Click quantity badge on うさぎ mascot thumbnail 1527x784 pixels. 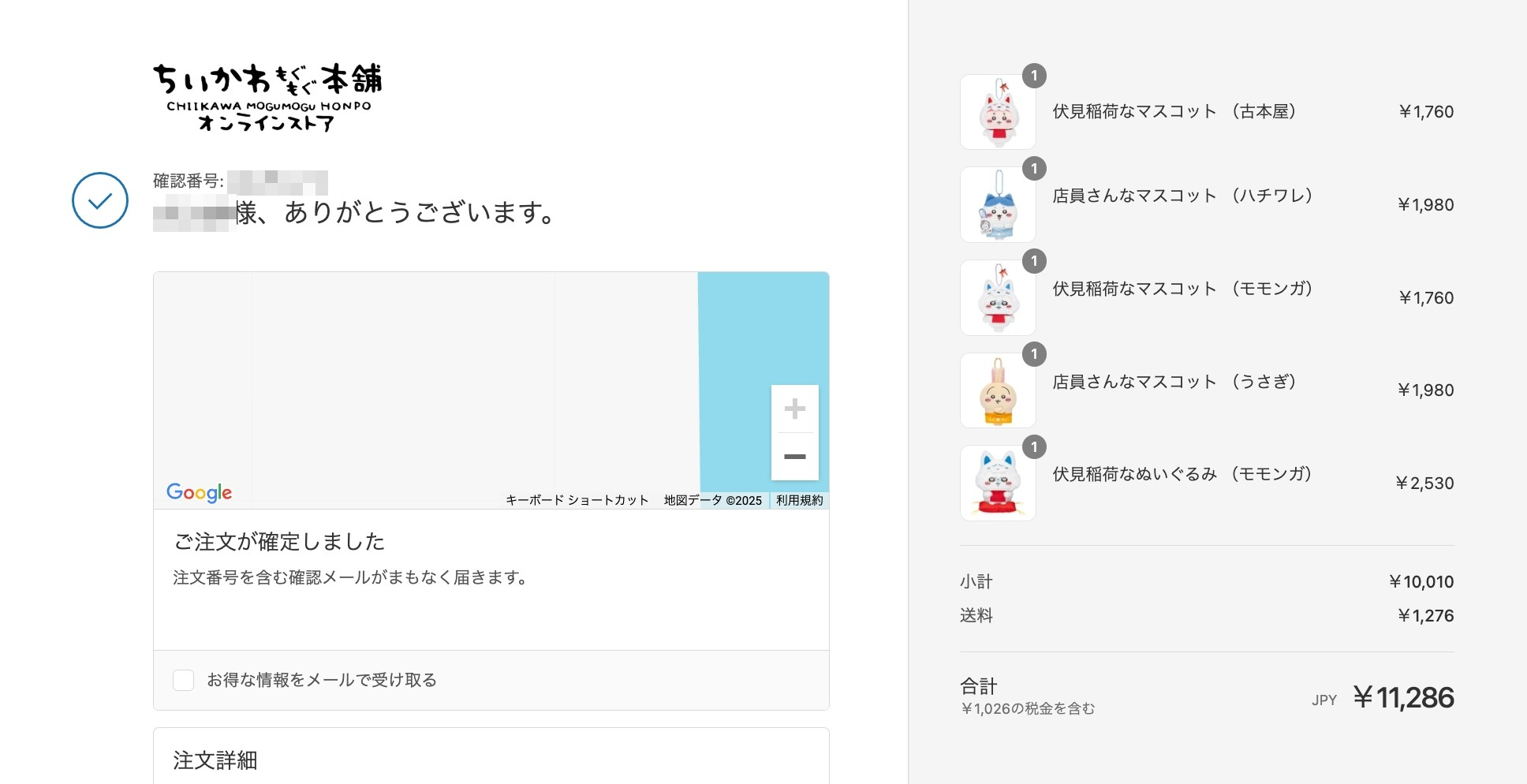(x=1034, y=354)
